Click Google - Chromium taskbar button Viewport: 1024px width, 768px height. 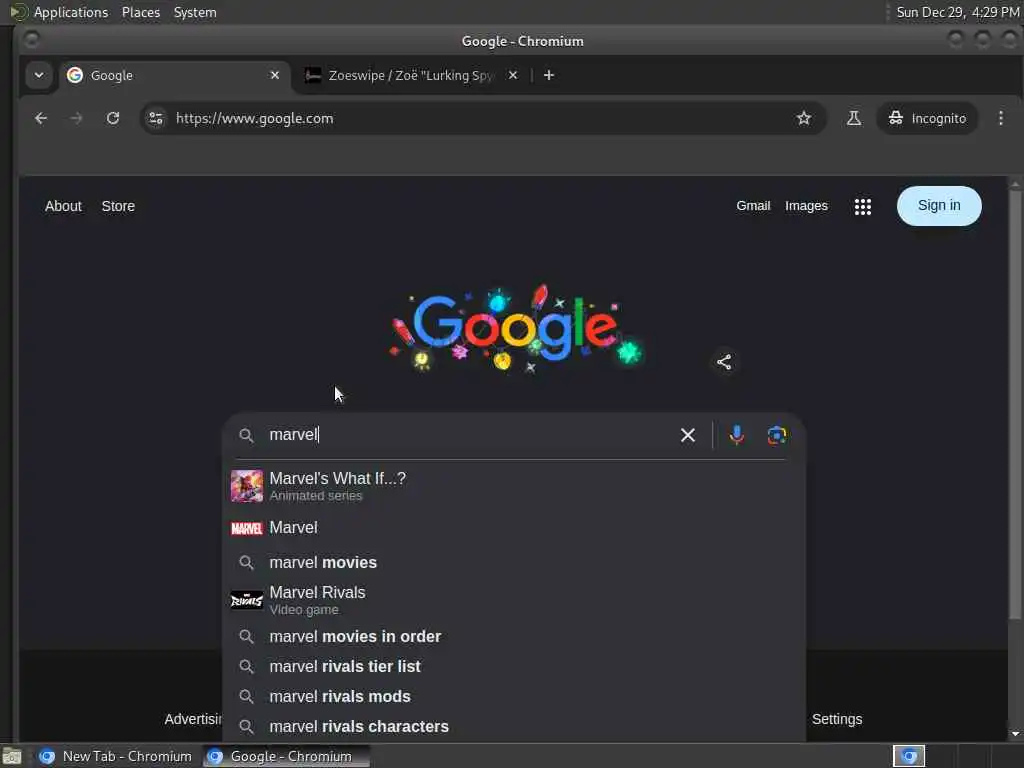click(x=287, y=756)
